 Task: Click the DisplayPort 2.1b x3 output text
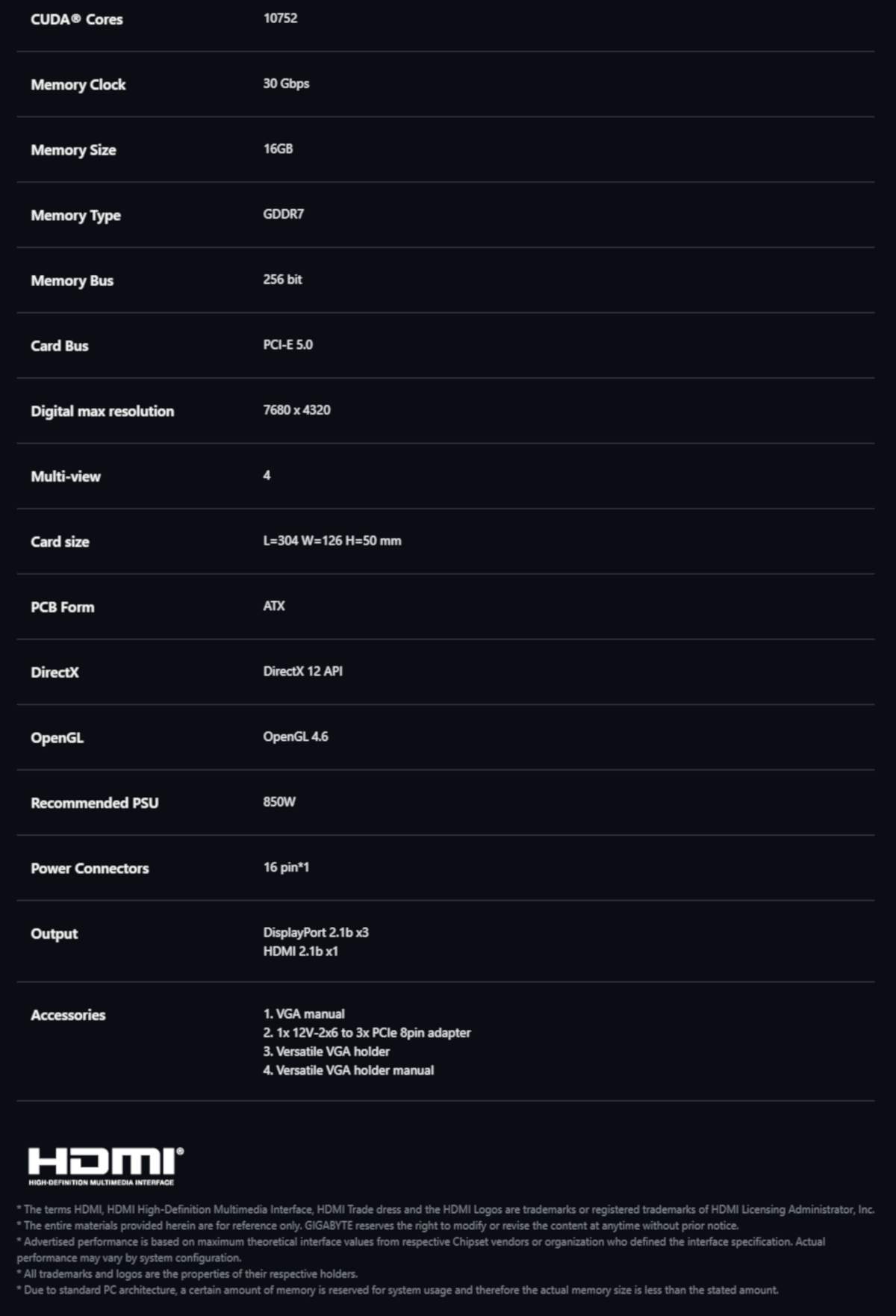coord(316,933)
